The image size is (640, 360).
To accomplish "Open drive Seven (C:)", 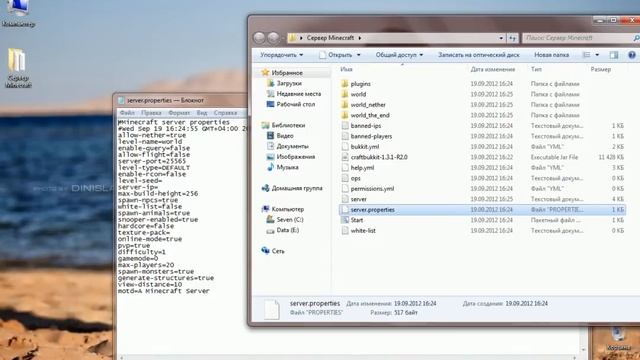I will (290, 220).
